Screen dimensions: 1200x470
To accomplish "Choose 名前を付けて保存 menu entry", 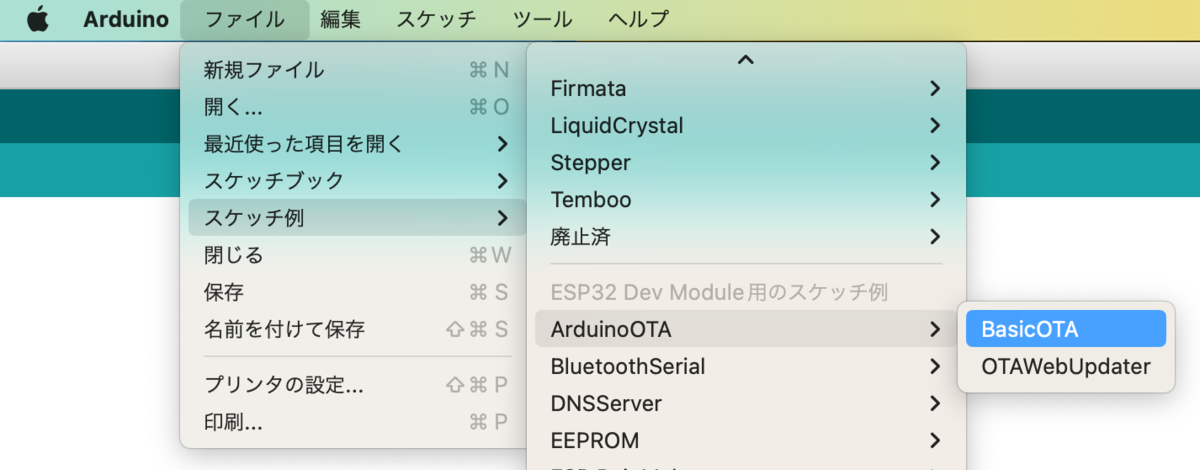I will 284,329.
